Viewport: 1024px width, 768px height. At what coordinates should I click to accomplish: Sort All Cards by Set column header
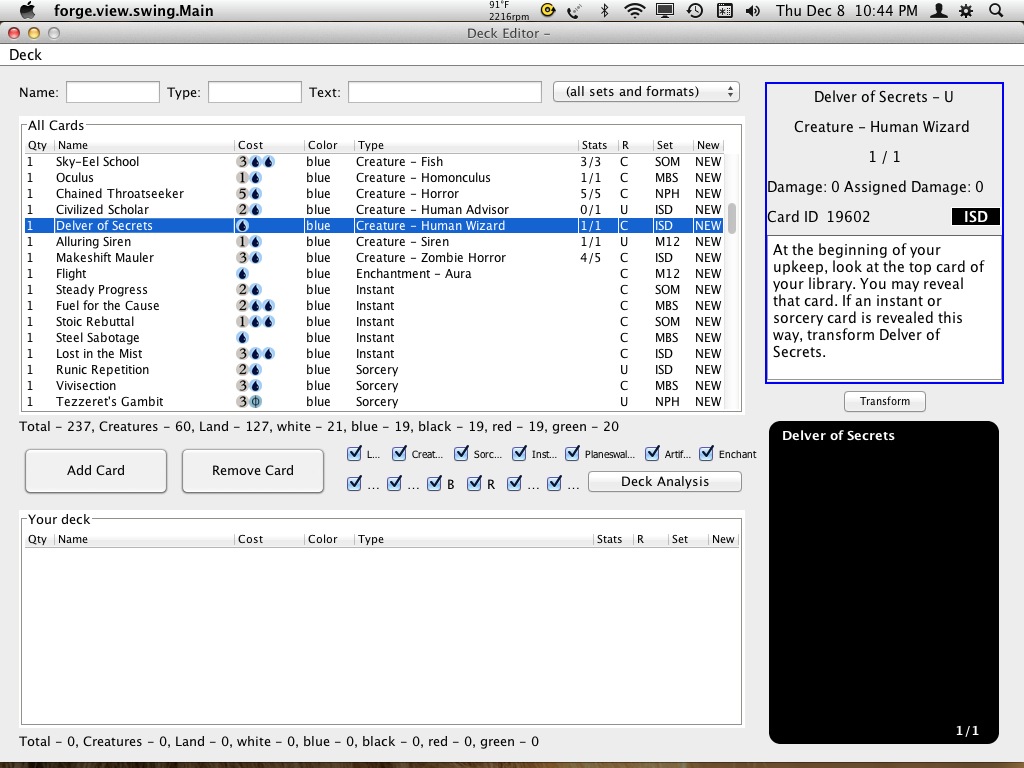click(x=665, y=145)
